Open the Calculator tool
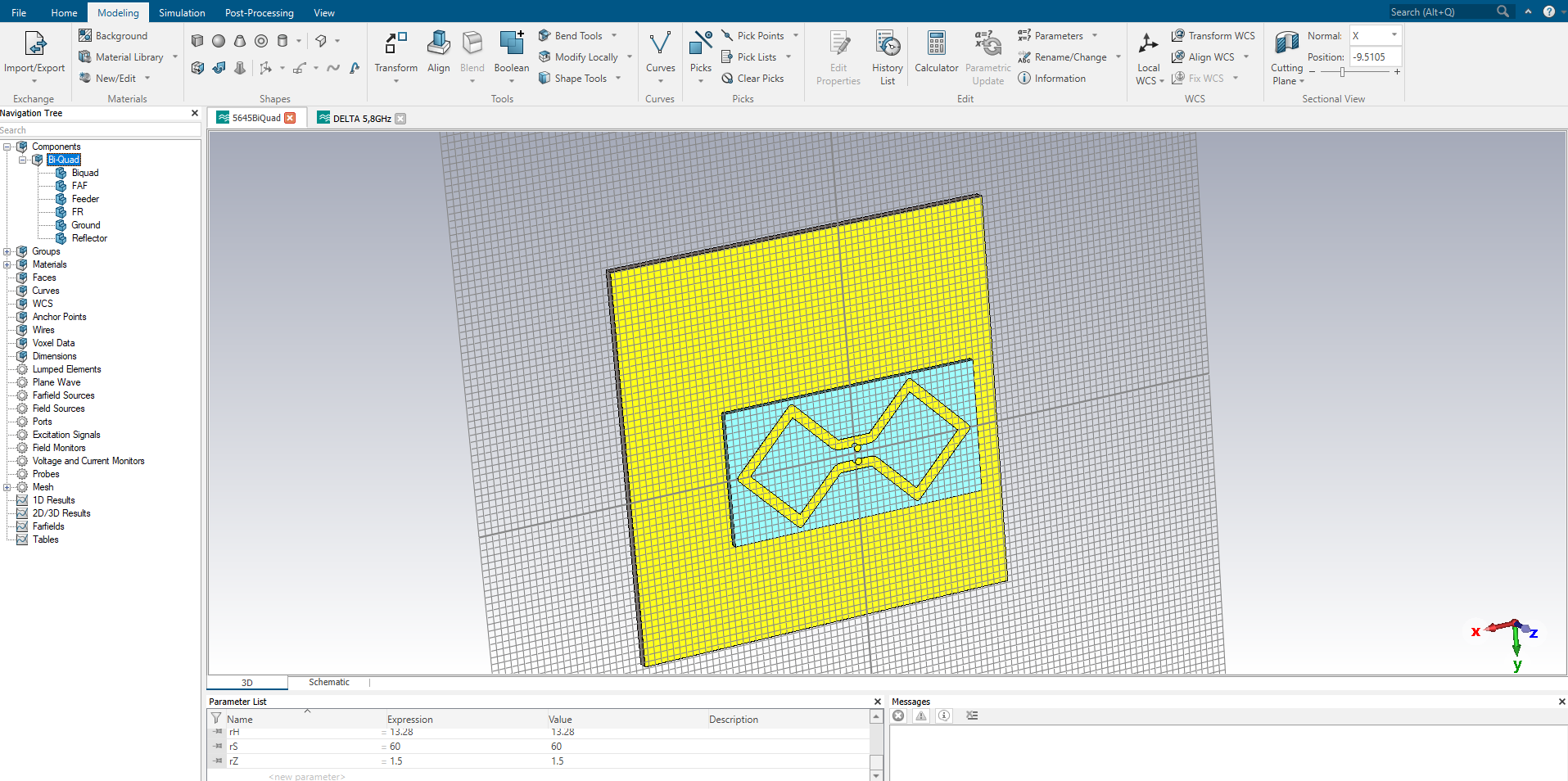Viewport: 1568px width, 781px height. [x=937, y=52]
